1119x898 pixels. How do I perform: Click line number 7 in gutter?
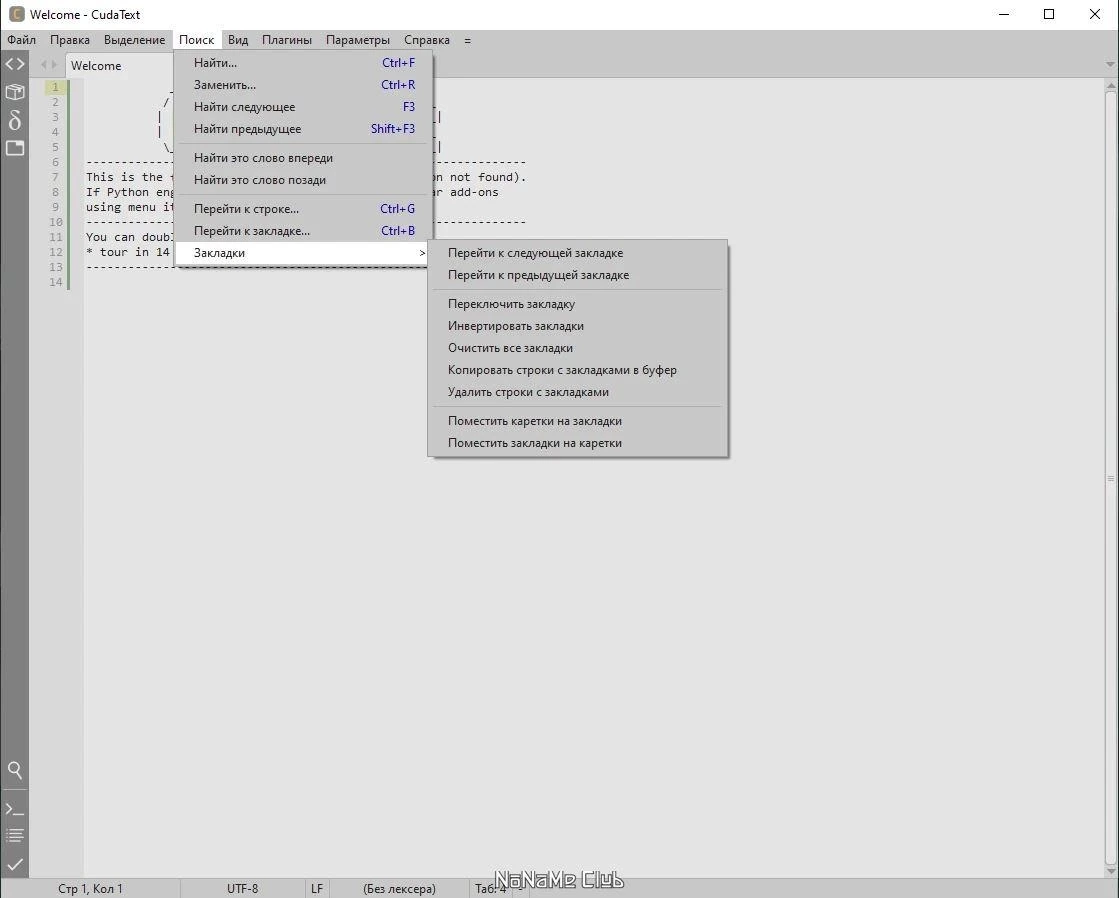(56, 177)
